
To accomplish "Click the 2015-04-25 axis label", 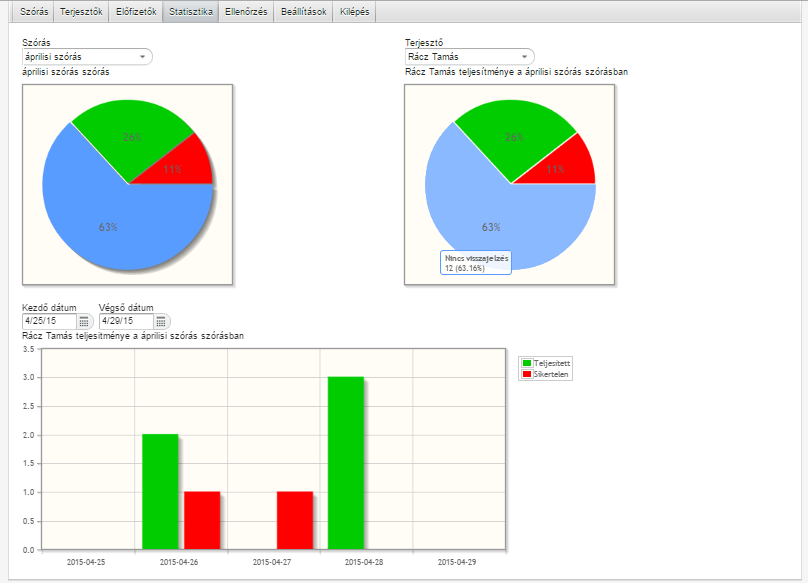I will coord(86,562).
